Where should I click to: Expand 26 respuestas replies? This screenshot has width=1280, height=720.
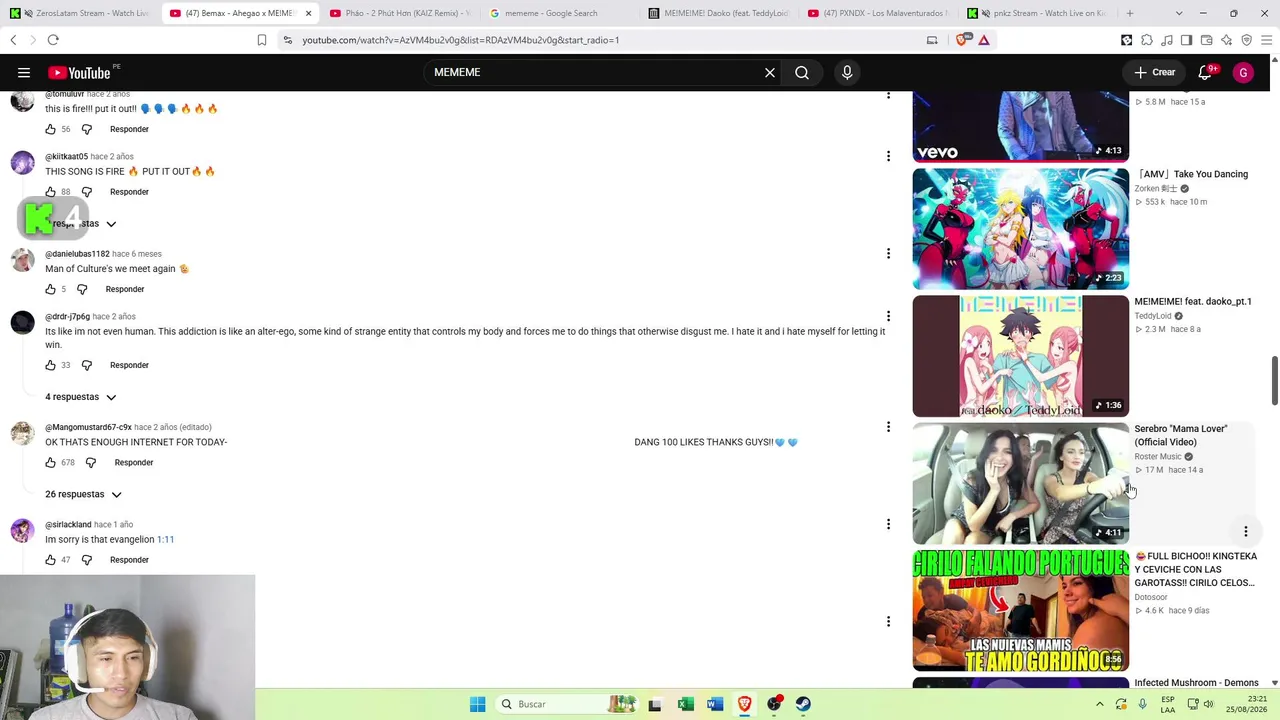83,494
